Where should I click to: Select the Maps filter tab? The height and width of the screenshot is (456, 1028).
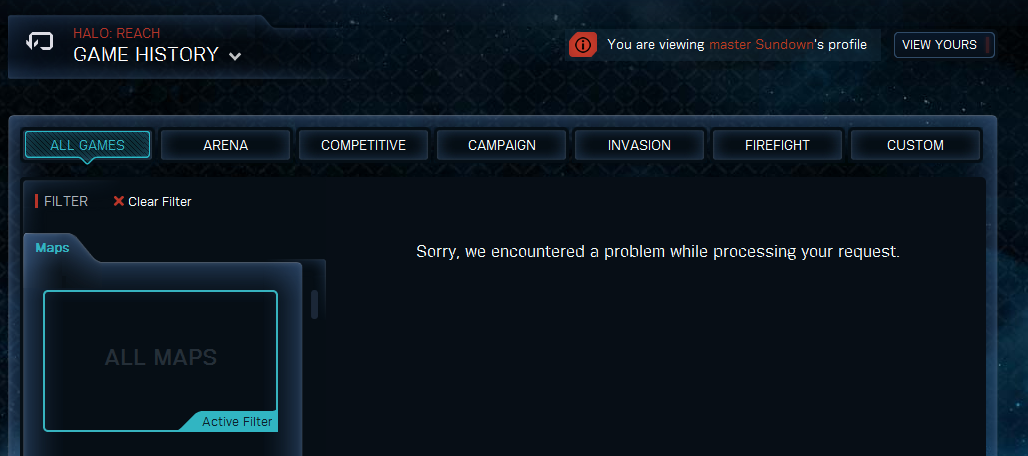click(52, 248)
